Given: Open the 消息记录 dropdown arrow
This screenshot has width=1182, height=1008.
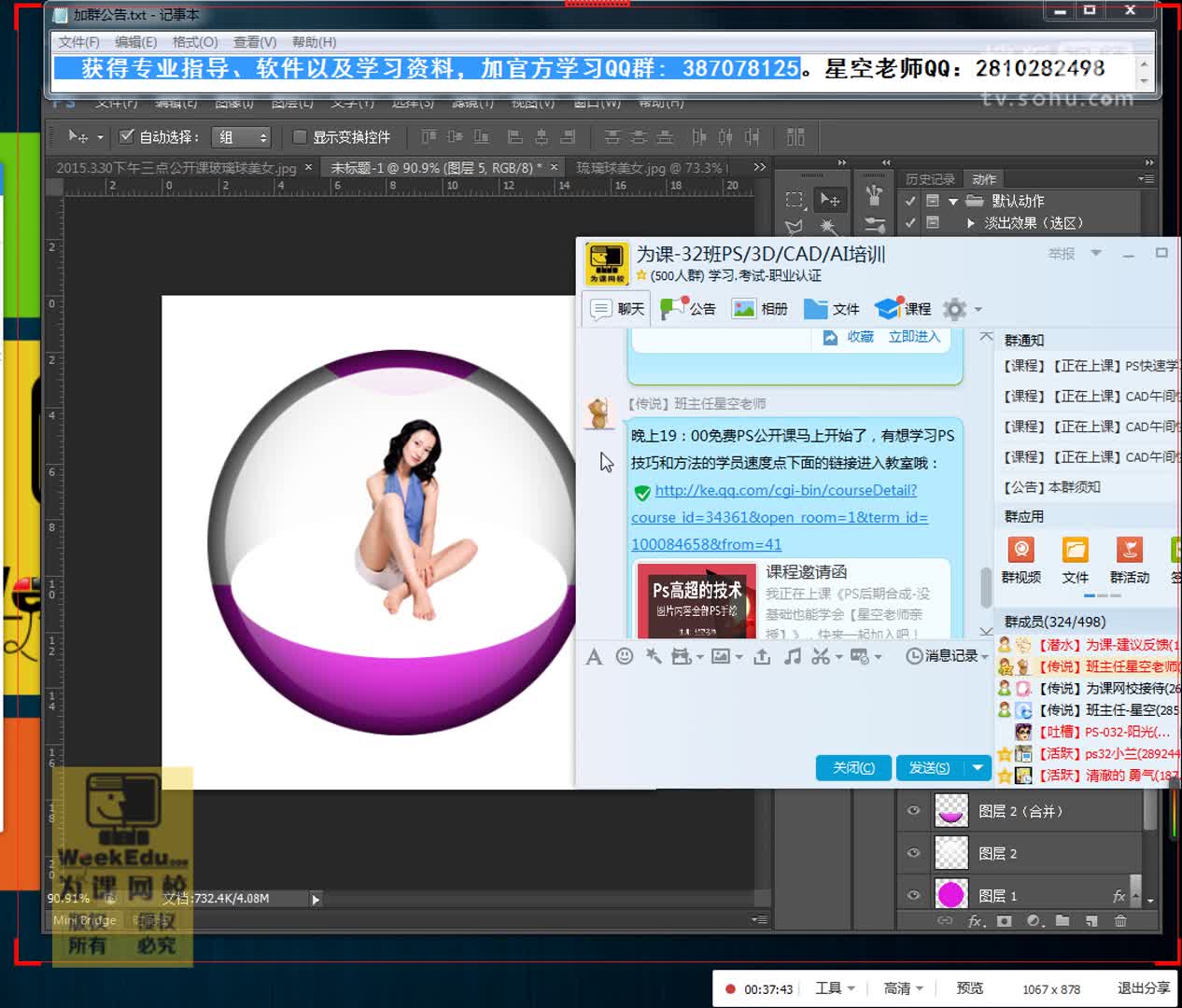Looking at the screenshot, I should point(985,657).
